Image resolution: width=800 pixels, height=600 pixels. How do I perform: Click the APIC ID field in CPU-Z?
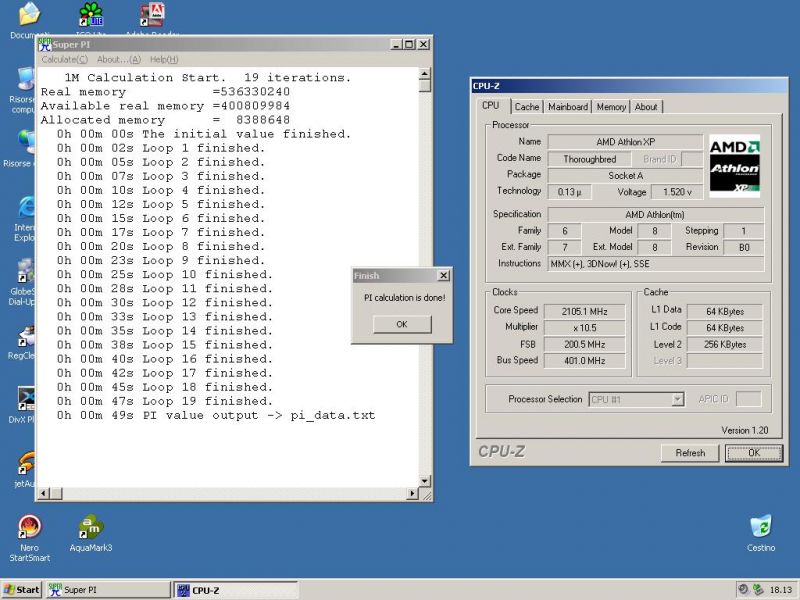(749, 399)
